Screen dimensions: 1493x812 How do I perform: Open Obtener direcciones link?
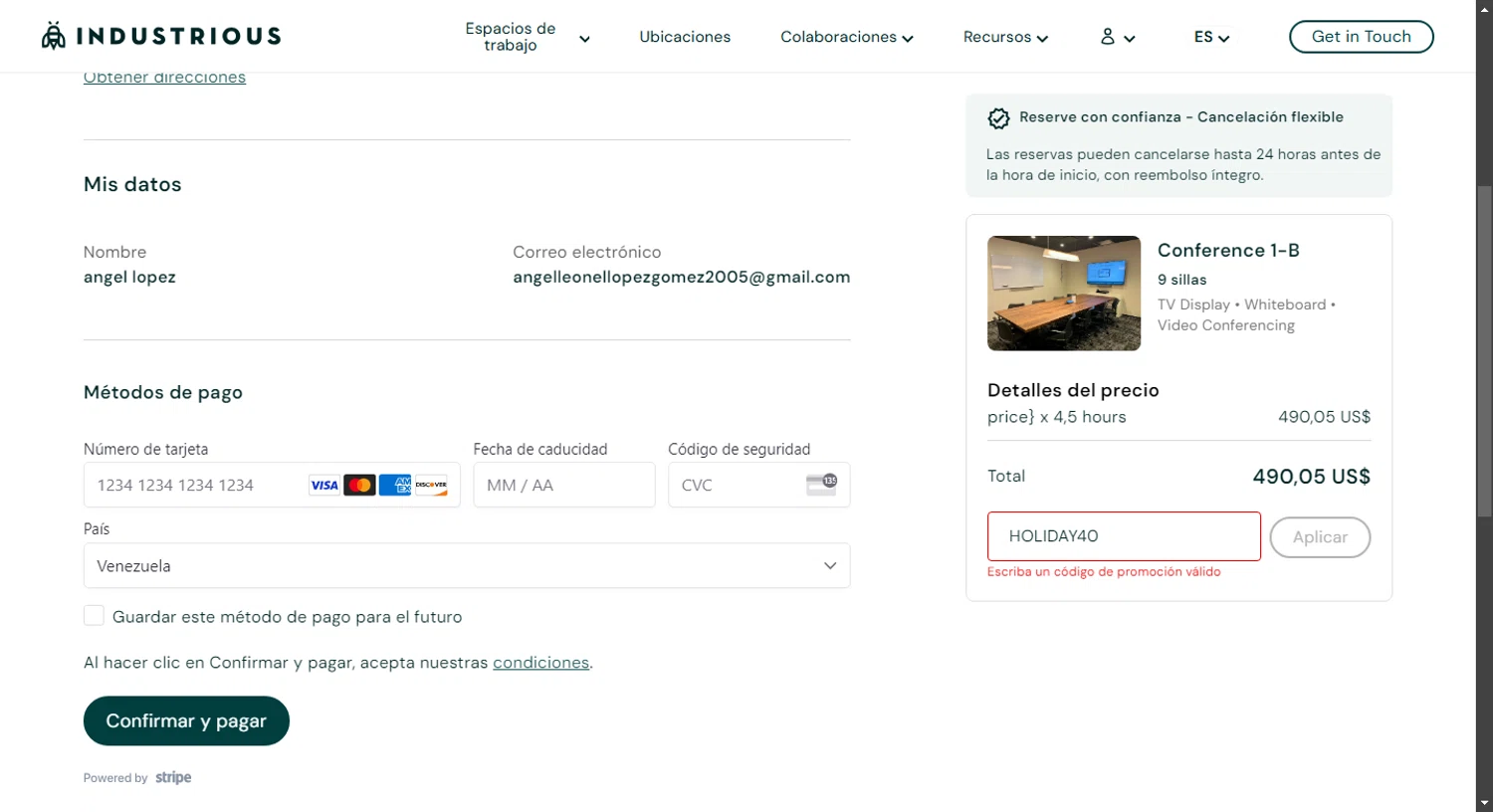point(164,78)
